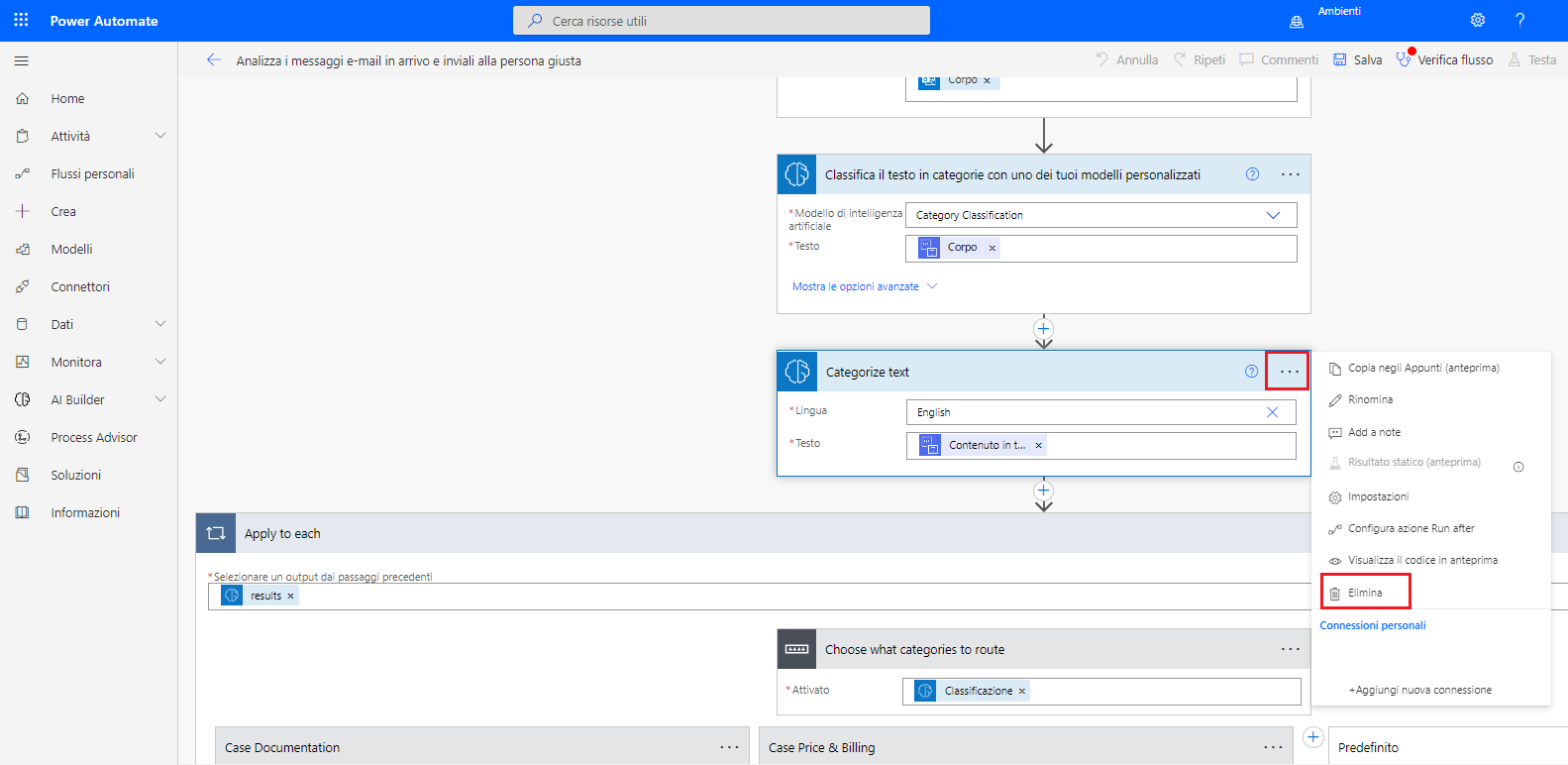Expand the AI Builder sidebar section
This screenshot has width=1568, height=765.
(x=160, y=399)
